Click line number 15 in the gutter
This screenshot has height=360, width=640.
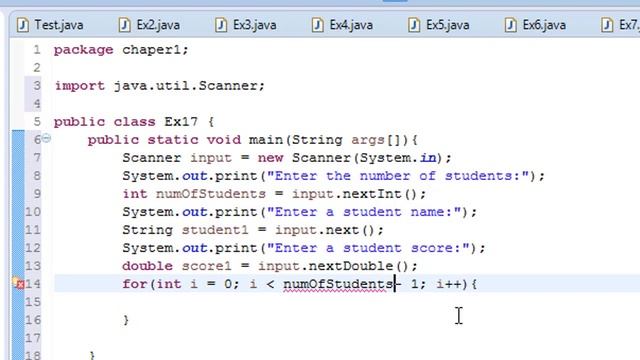click(x=33, y=302)
